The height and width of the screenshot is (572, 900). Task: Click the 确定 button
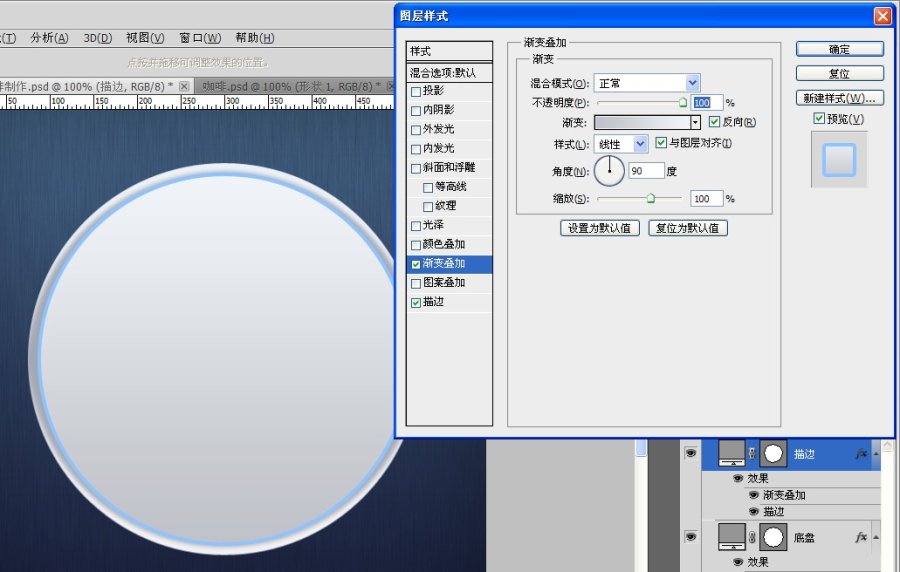[839, 49]
